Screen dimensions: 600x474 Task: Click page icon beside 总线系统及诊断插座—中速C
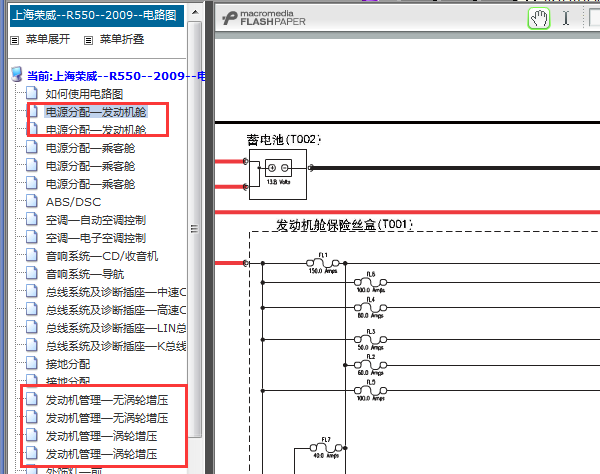(32, 291)
